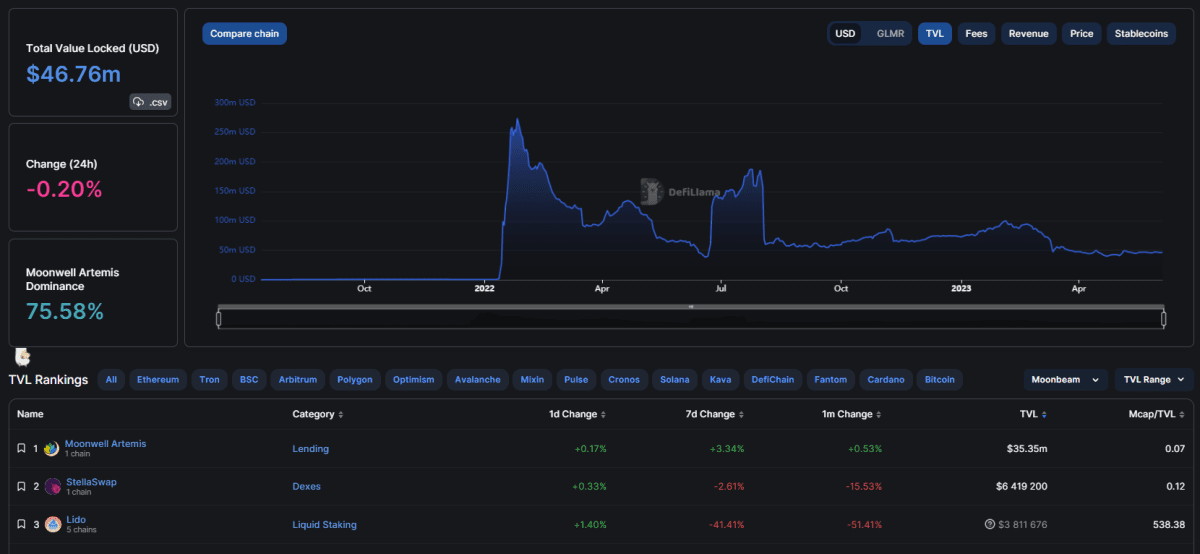The image size is (1200, 554).
Task: Sort table by 1d Change column
Action: coord(576,414)
